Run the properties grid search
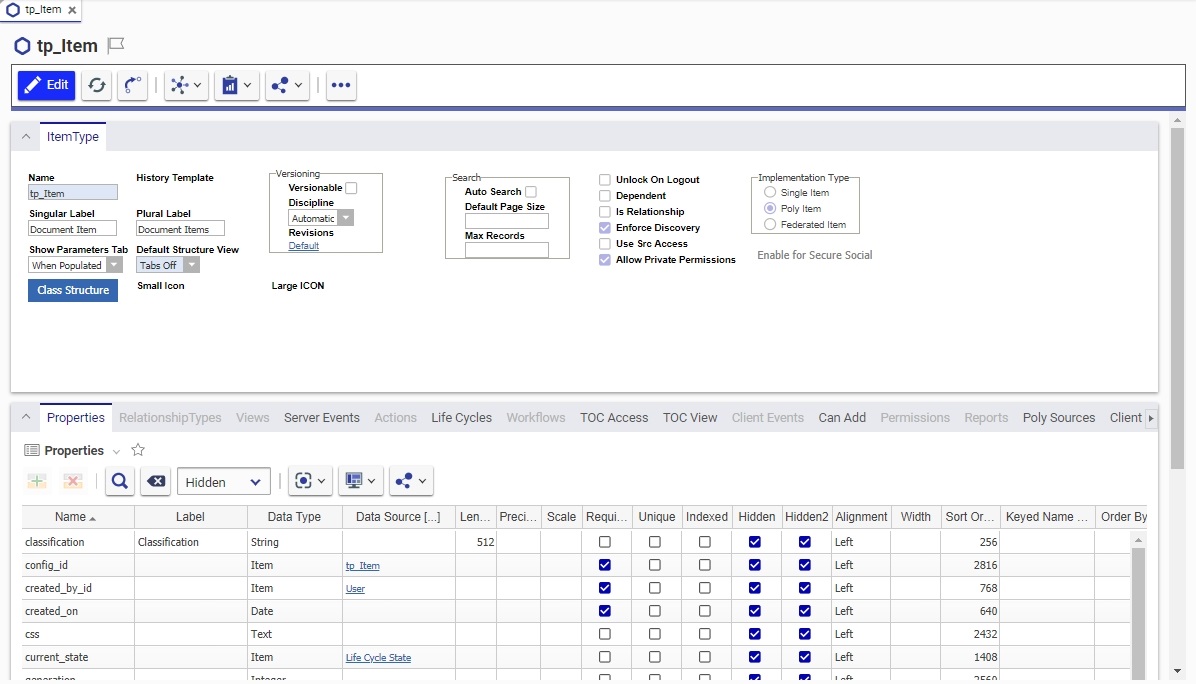The width and height of the screenshot is (1196, 684). pyautogui.click(x=120, y=480)
